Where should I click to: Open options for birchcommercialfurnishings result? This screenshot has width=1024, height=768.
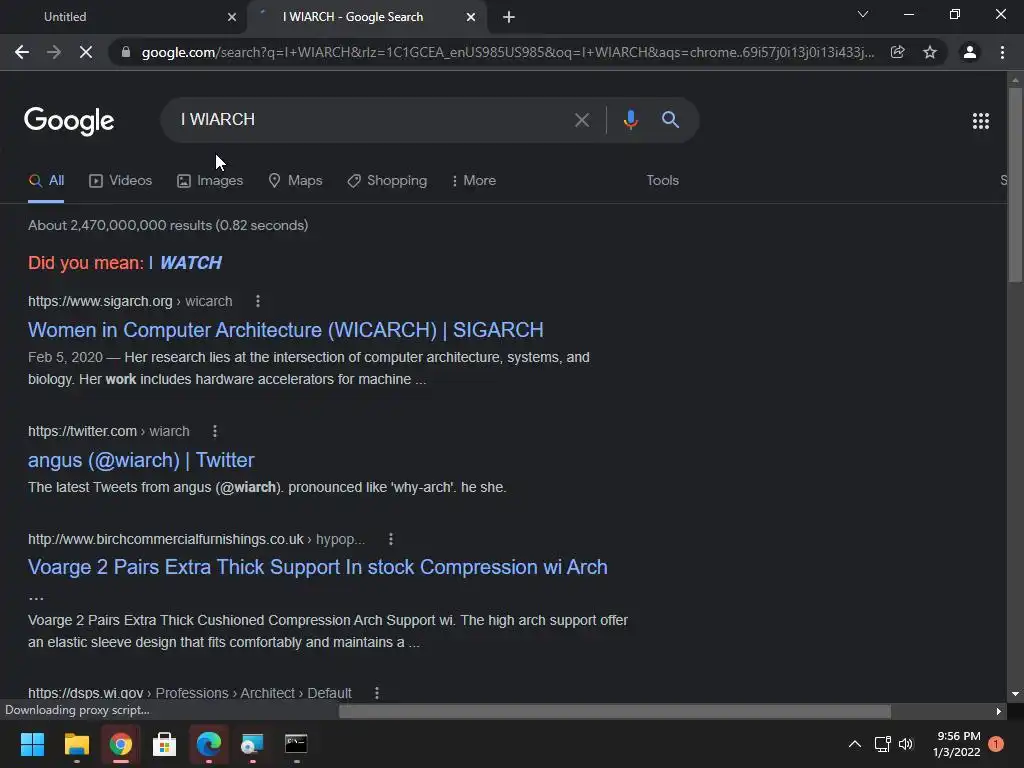tap(391, 539)
